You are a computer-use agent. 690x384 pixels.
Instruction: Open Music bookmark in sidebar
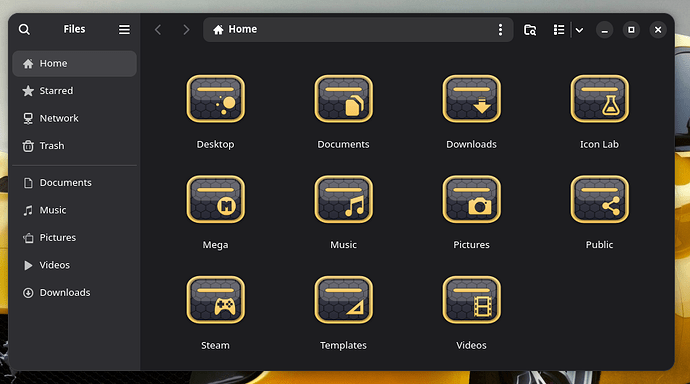click(74, 210)
